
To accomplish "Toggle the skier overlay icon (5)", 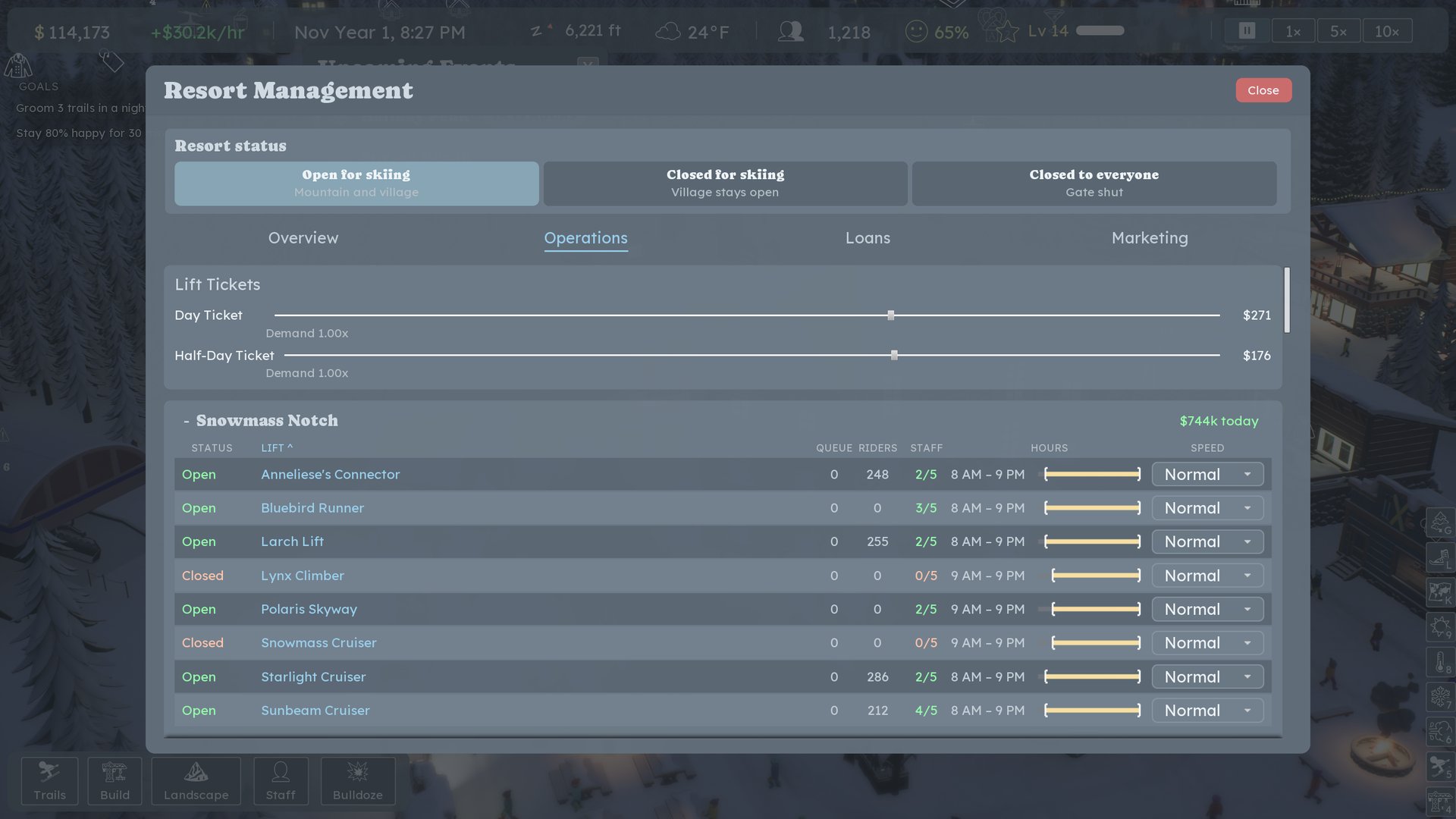I will click(1439, 767).
